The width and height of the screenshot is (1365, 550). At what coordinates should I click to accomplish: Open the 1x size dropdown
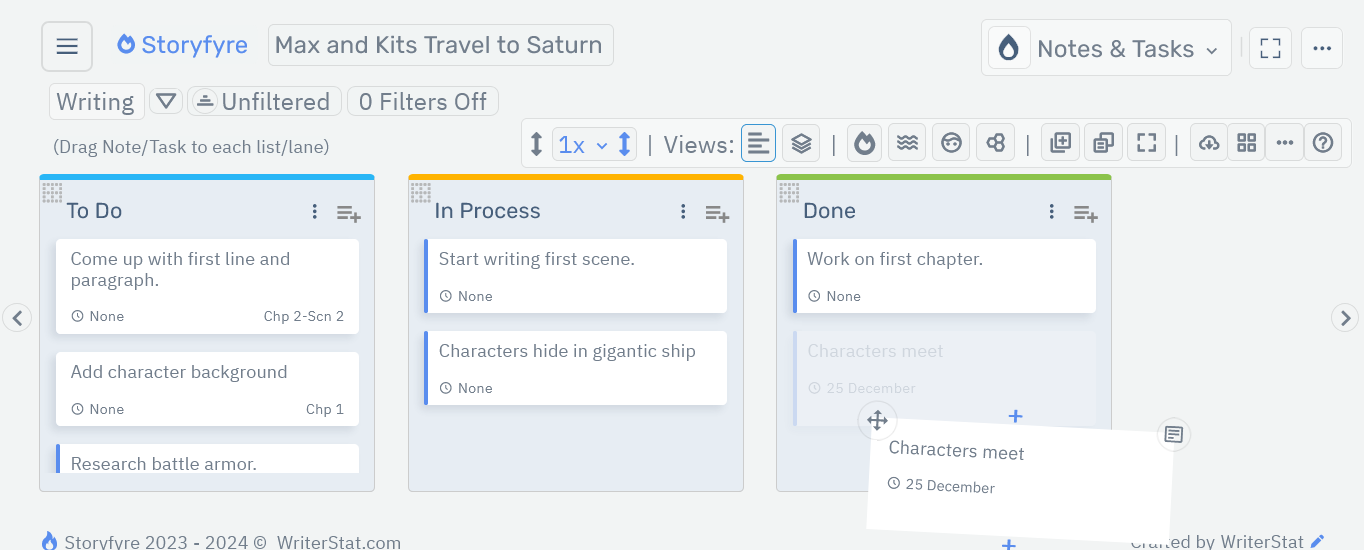582,145
